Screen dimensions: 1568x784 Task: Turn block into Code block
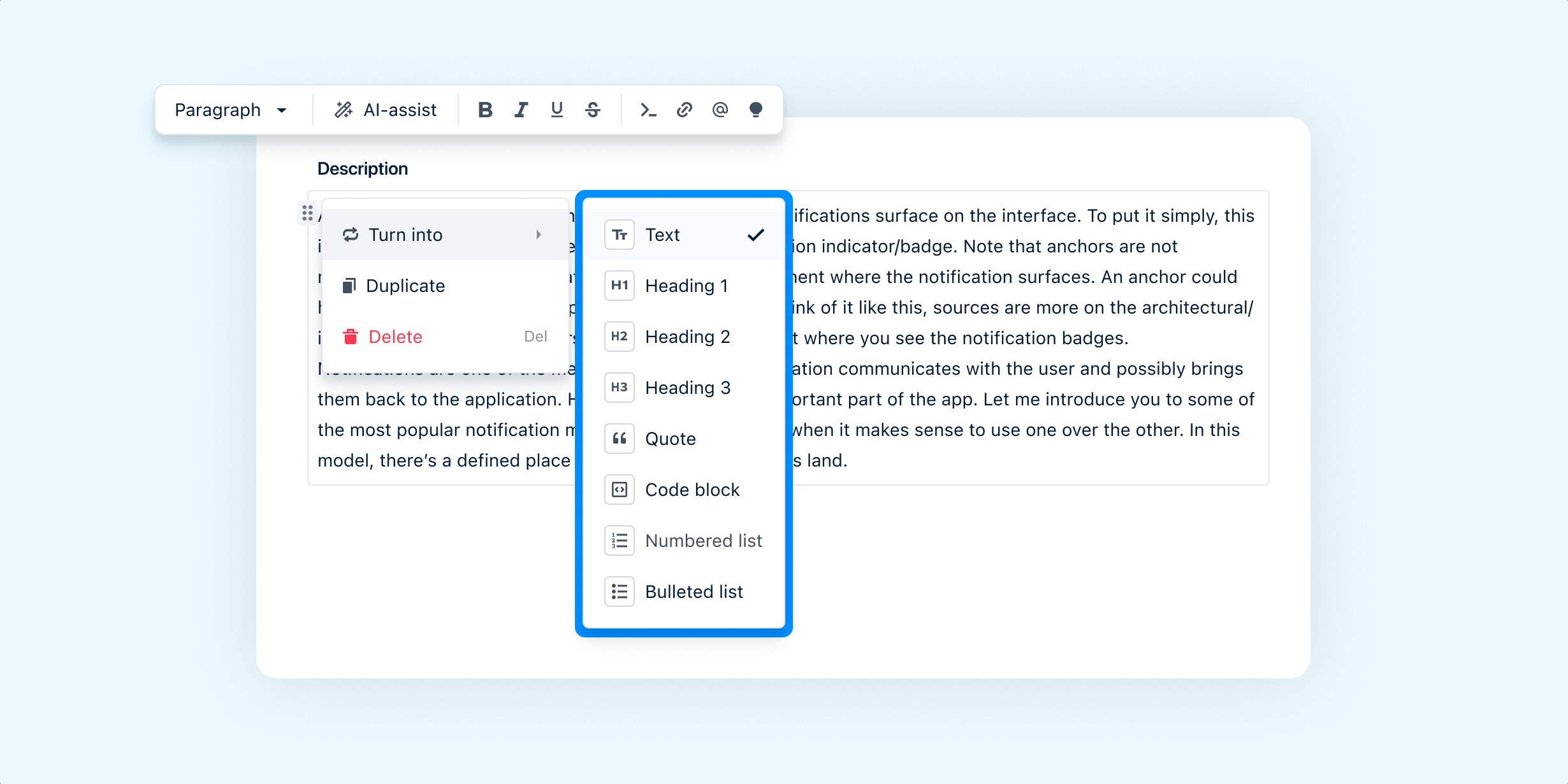[x=684, y=490]
